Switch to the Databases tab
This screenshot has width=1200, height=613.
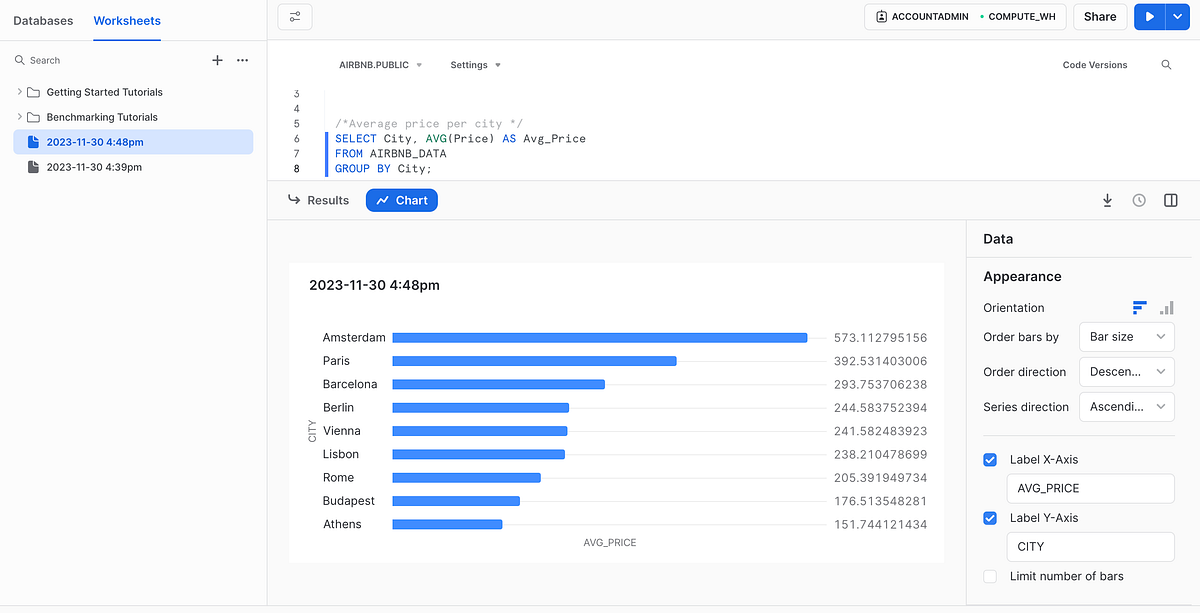[44, 20]
